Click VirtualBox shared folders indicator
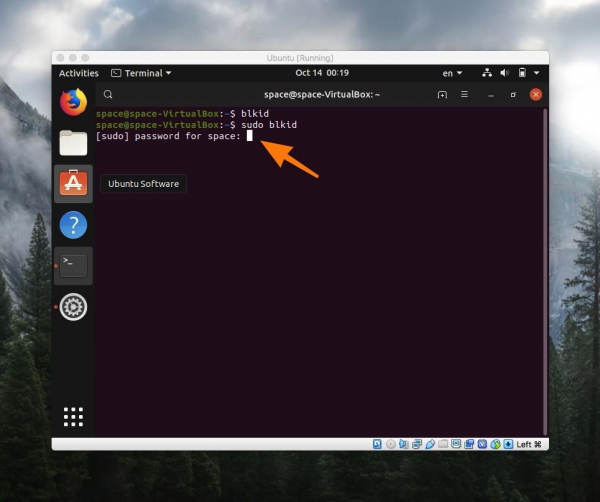The image size is (600, 502). (443, 444)
